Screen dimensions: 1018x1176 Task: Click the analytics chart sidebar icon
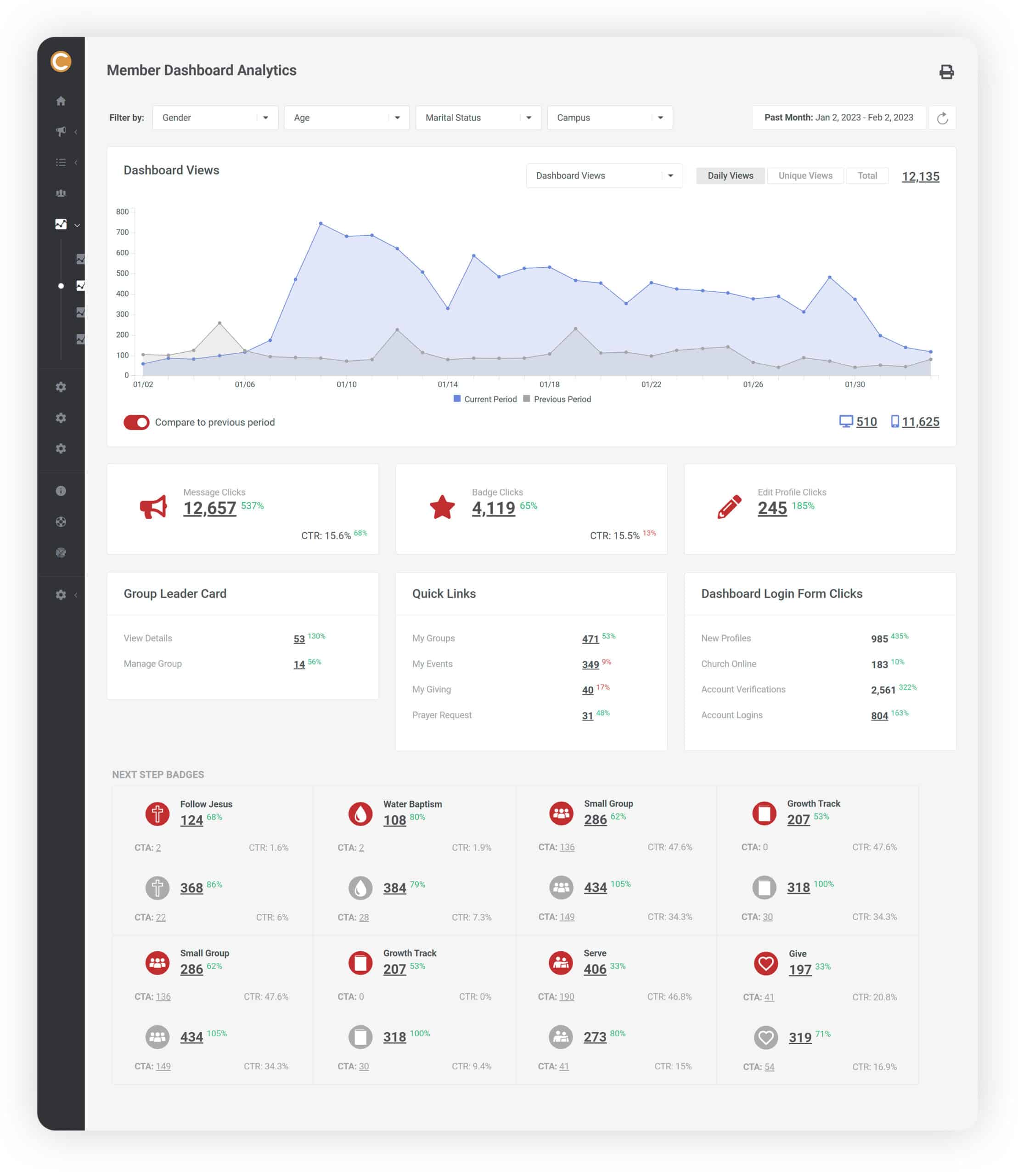(61, 224)
